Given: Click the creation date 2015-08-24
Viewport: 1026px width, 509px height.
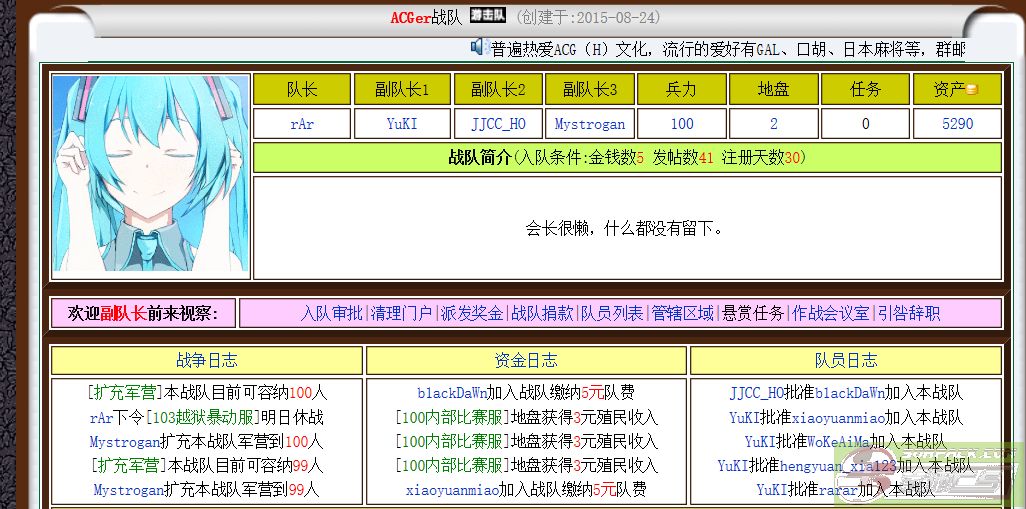Looking at the screenshot, I should point(614,18).
